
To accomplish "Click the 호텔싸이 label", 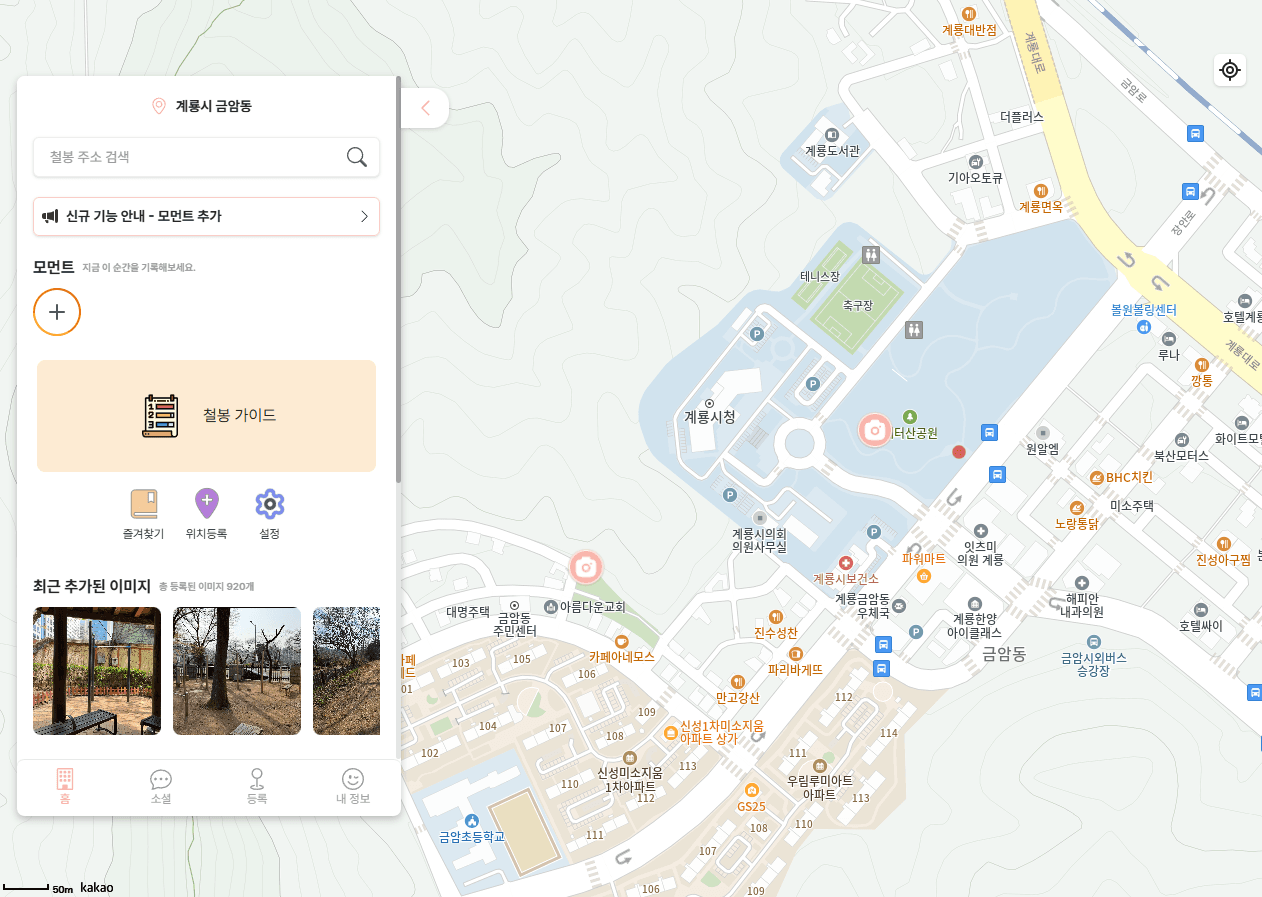I will coord(1200,626).
